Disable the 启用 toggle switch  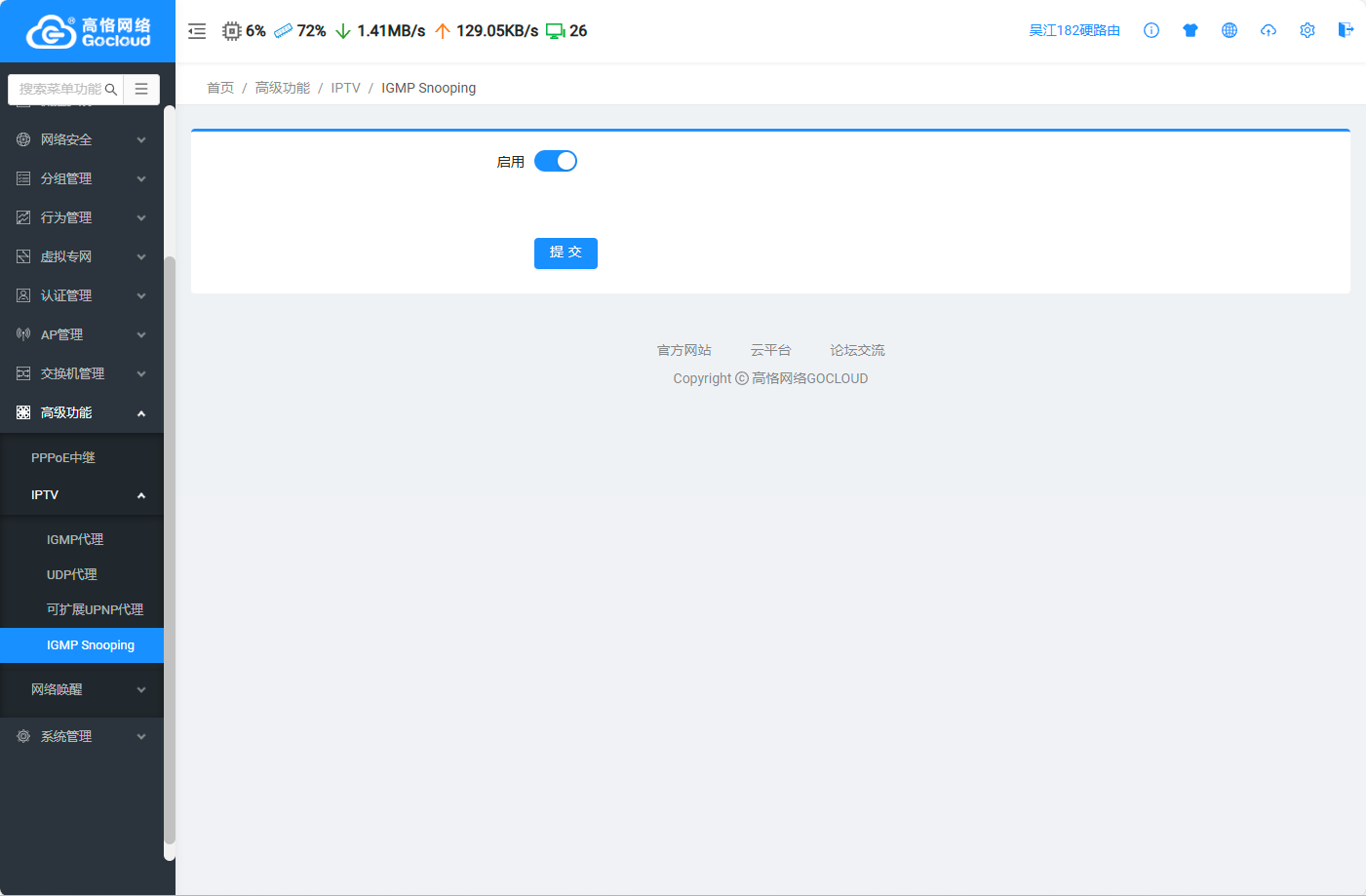coord(556,161)
